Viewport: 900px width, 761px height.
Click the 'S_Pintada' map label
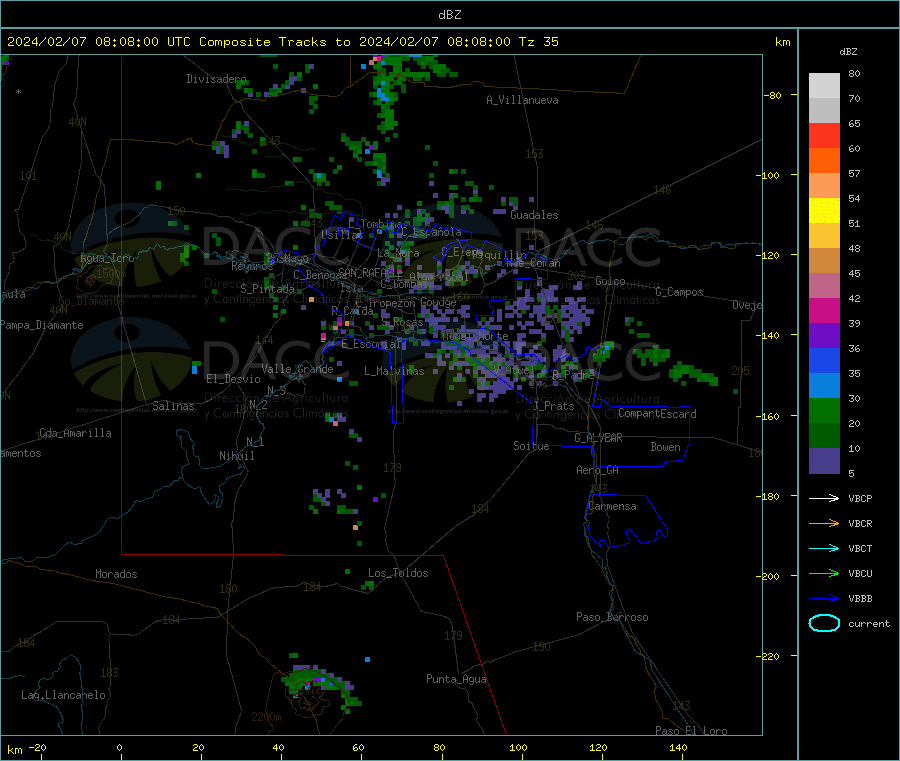pyautogui.click(x=267, y=289)
